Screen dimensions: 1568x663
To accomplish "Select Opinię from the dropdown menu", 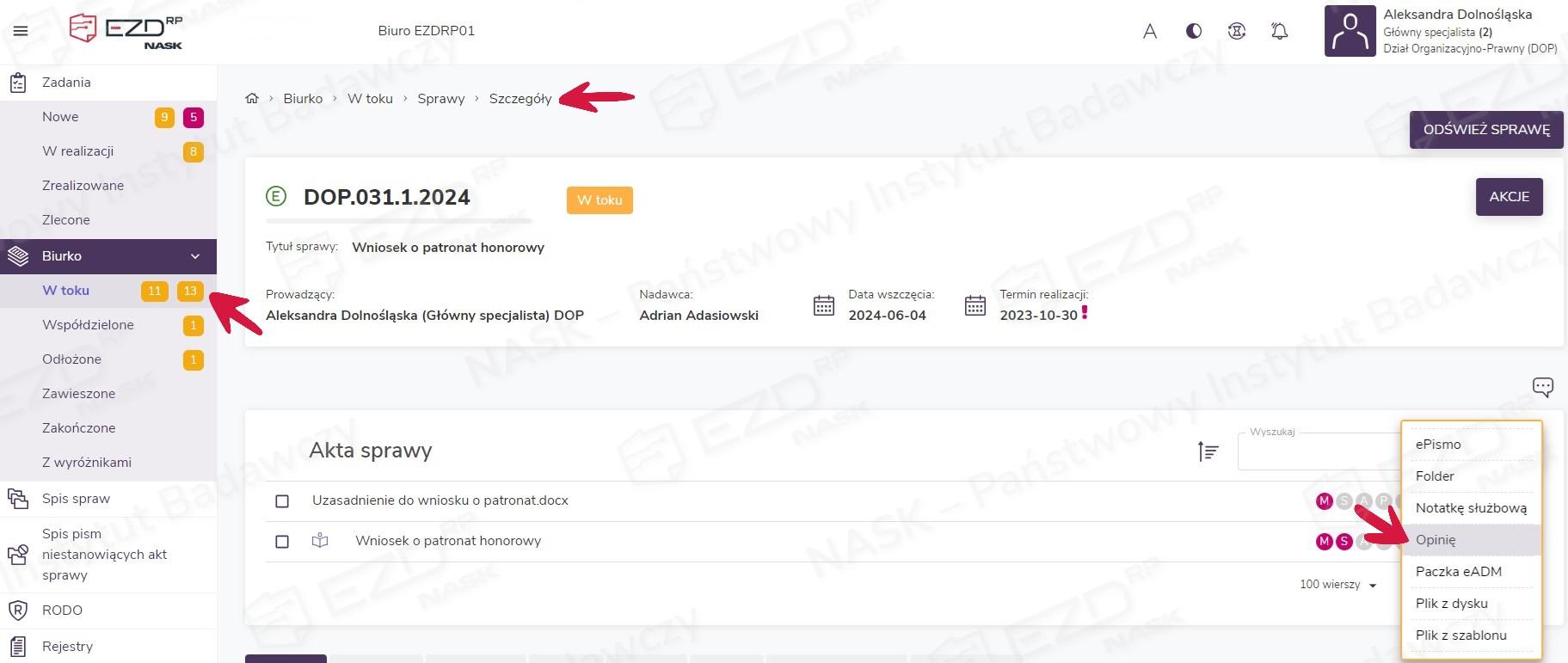I will tap(1436, 540).
